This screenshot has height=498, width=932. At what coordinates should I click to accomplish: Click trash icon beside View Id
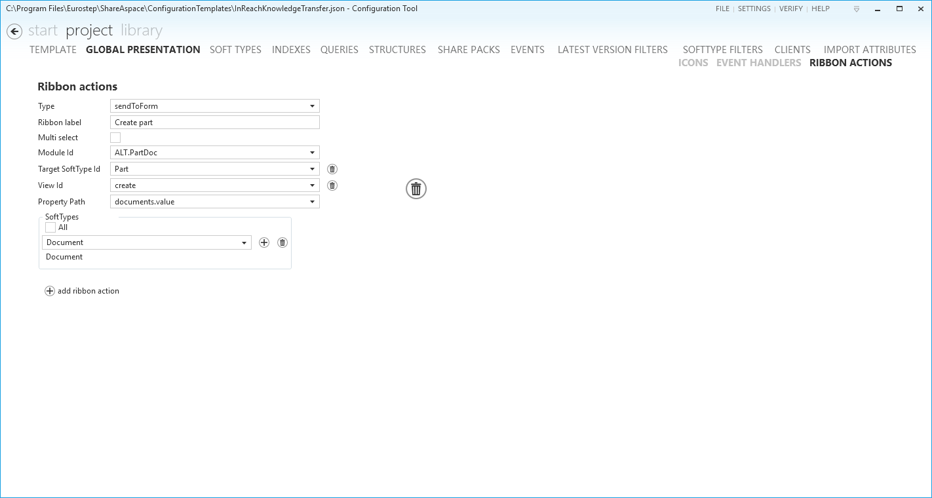coord(332,185)
